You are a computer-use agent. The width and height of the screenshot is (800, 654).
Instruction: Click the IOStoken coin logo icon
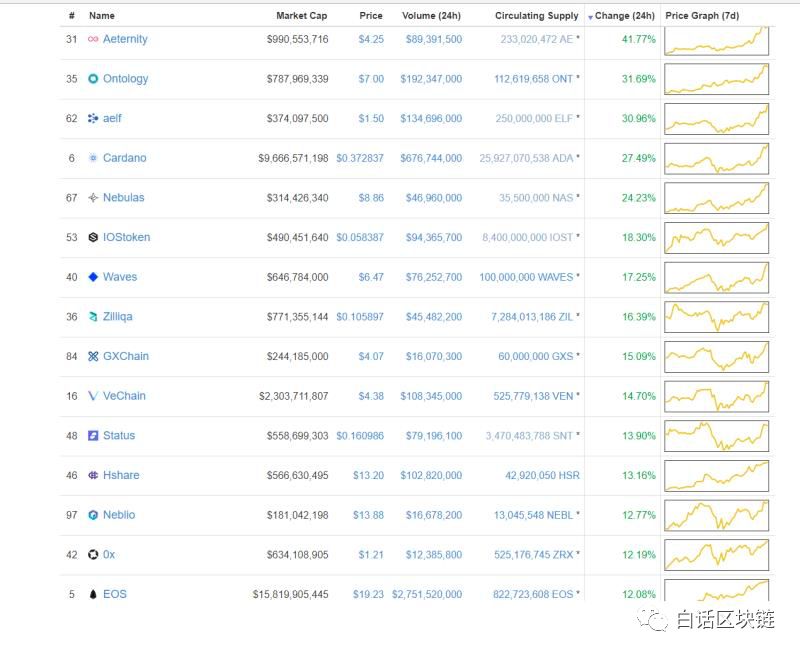pyautogui.click(x=93, y=237)
